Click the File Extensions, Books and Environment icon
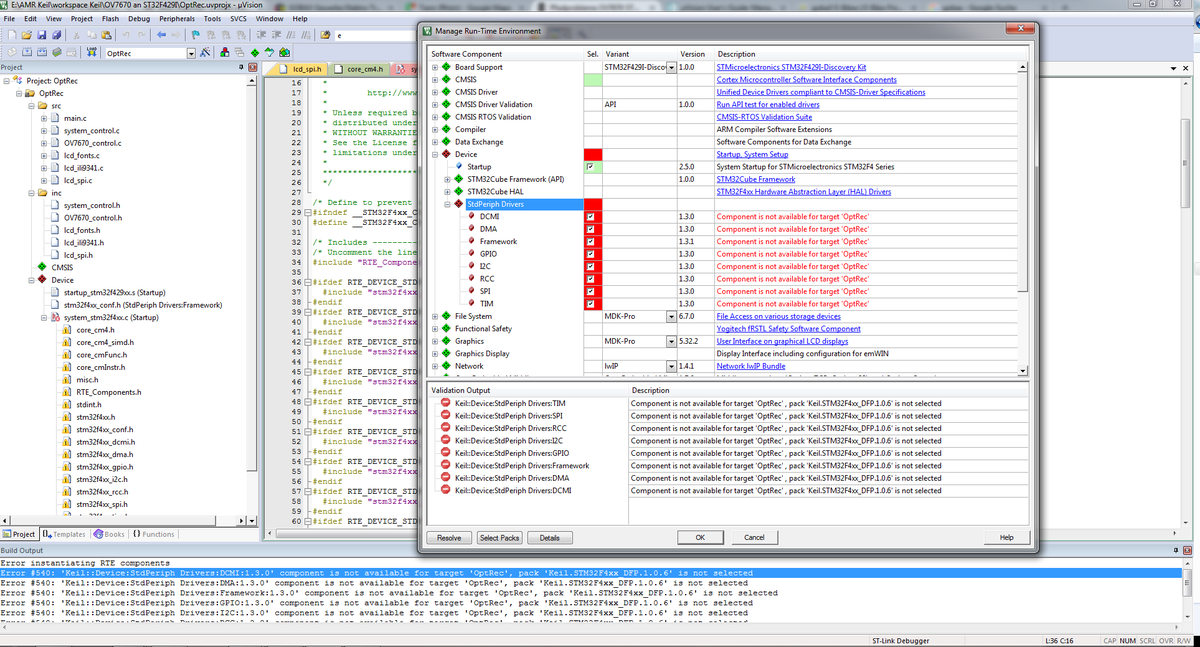 [225, 53]
